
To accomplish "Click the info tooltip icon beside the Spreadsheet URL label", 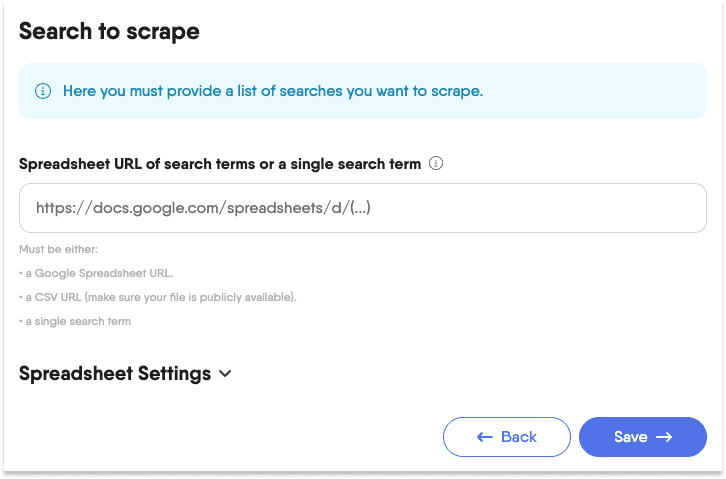I will pyautogui.click(x=436, y=163).
